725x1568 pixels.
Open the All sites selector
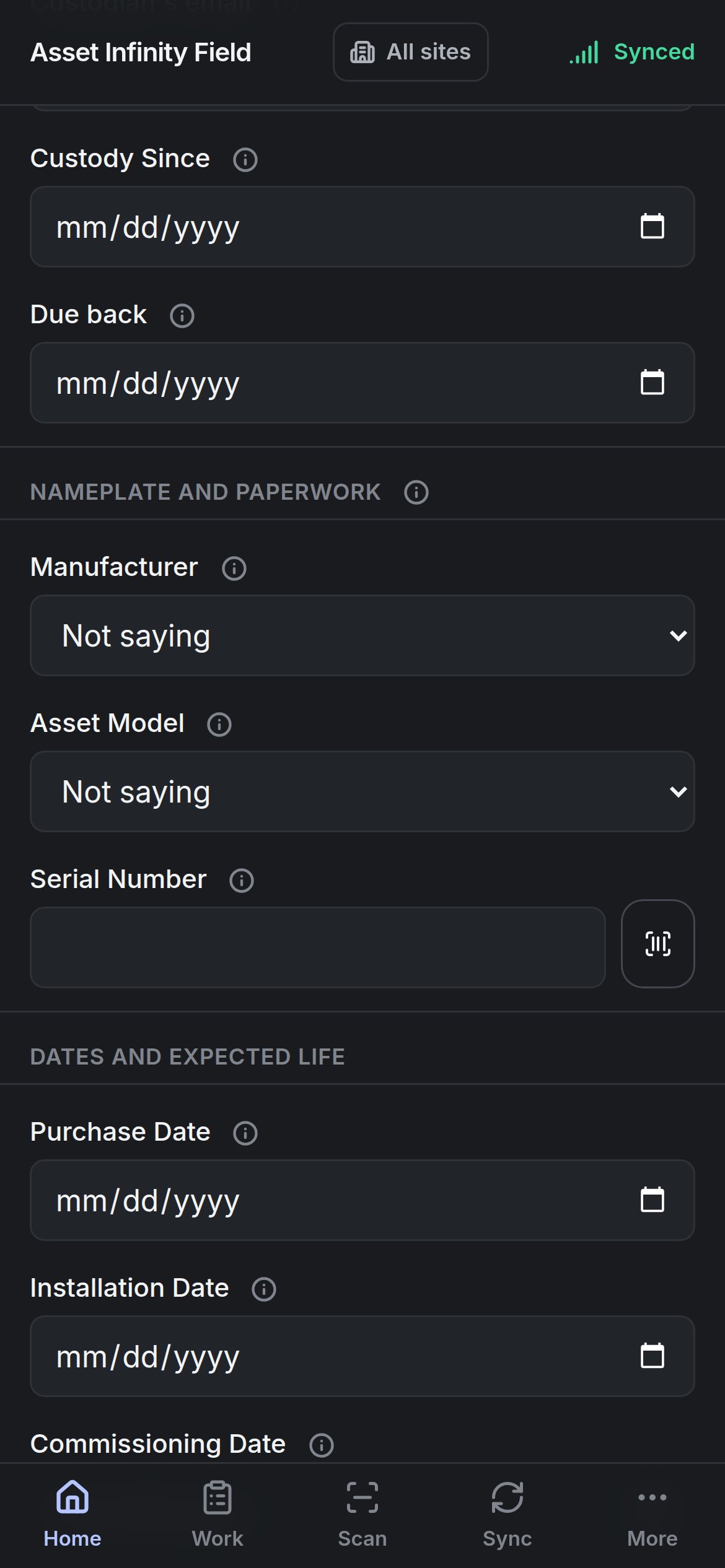(x=410, y=52)
